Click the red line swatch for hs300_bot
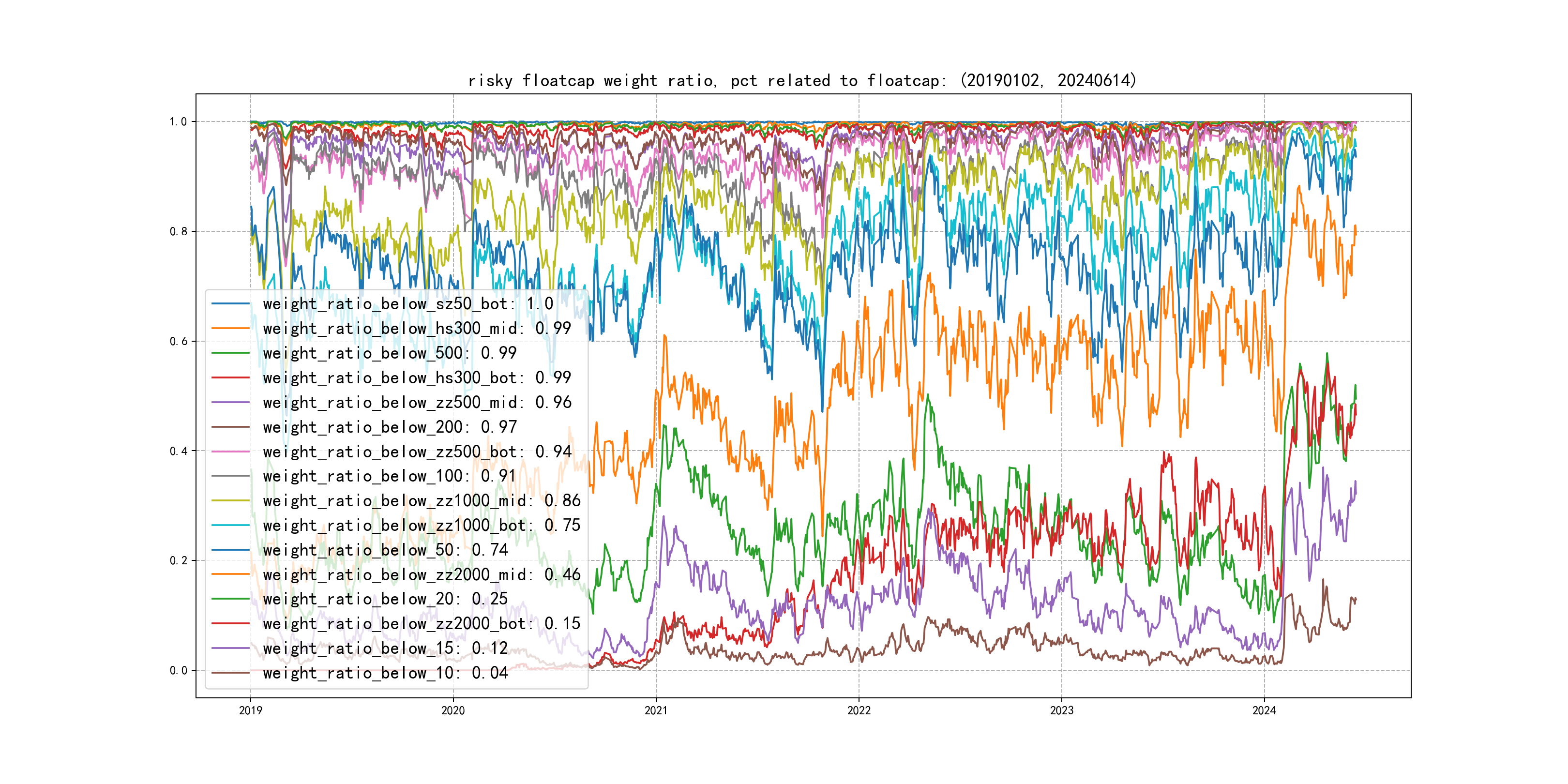This screenshot has height=784, width=1568. pyautogui.click(x=230, y=378)
